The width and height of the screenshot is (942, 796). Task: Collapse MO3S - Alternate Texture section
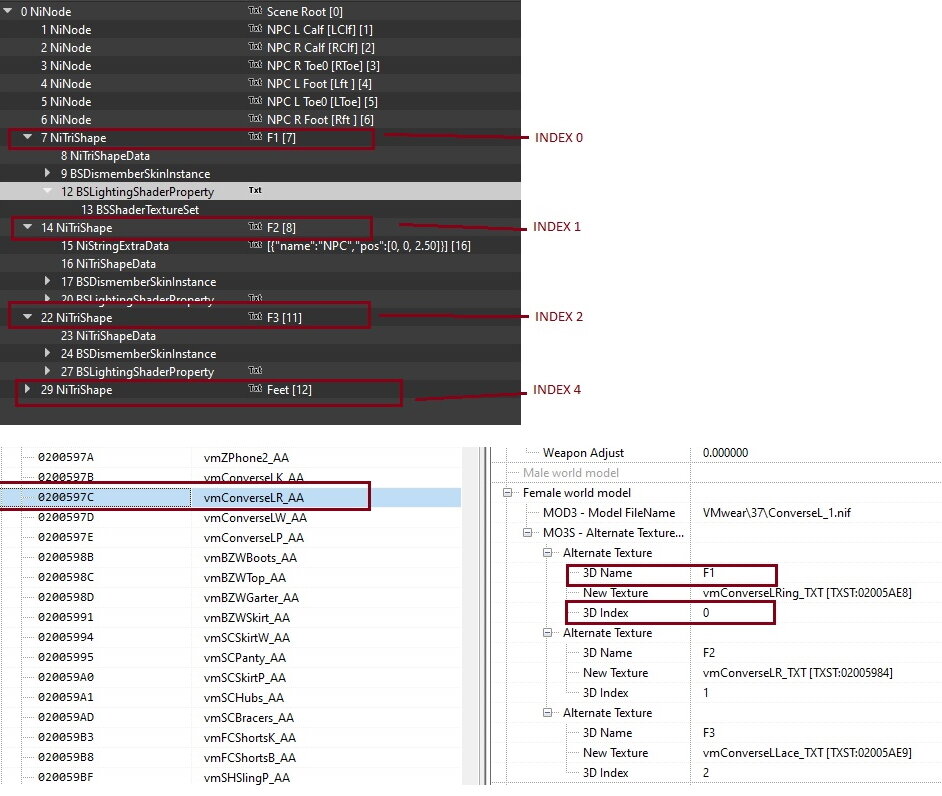click(x=527, y=532)
